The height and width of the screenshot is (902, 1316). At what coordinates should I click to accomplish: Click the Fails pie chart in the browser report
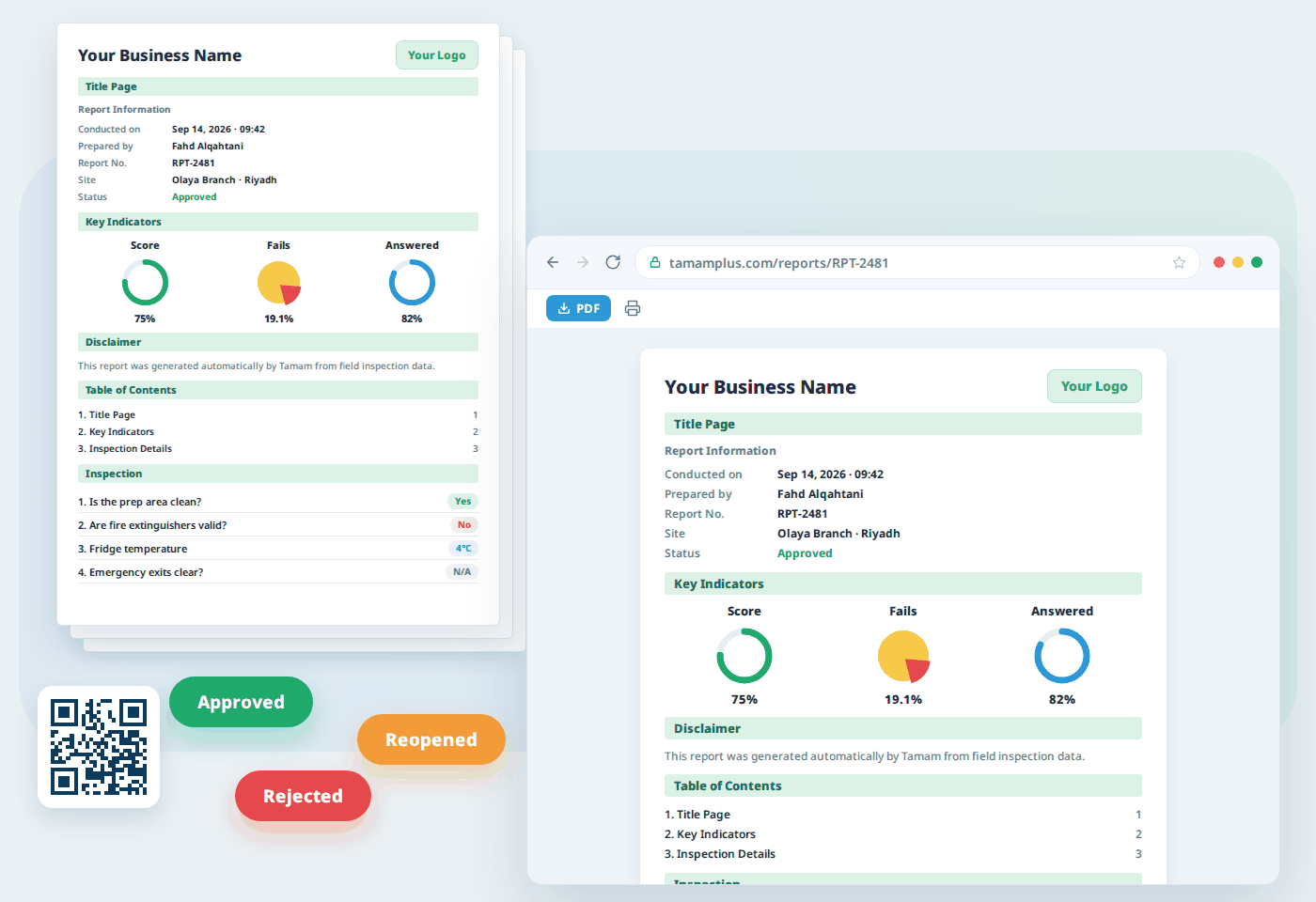903,656
